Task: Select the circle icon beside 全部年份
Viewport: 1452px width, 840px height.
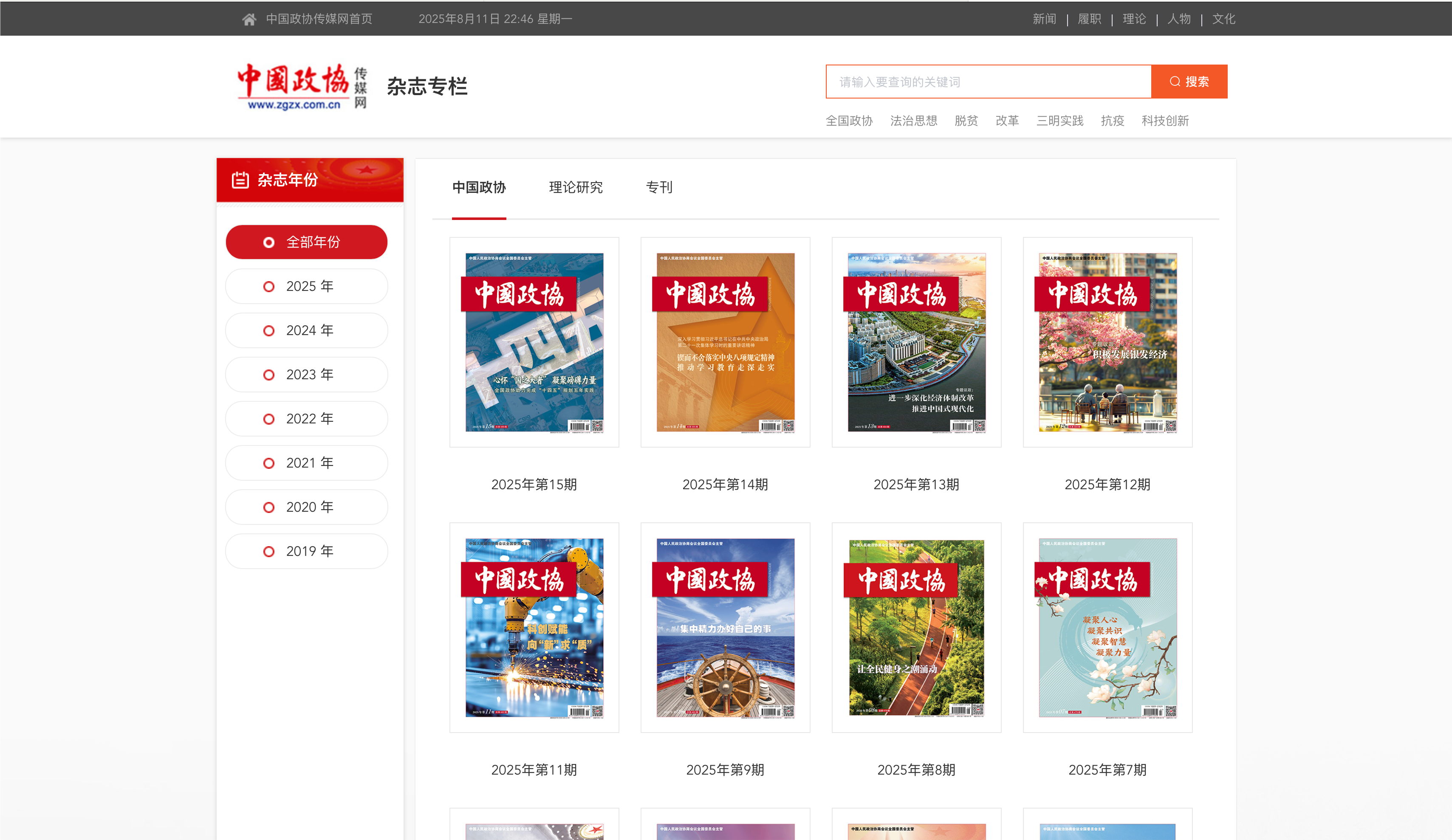Action: pyautogui.click(x=268, y=242)
